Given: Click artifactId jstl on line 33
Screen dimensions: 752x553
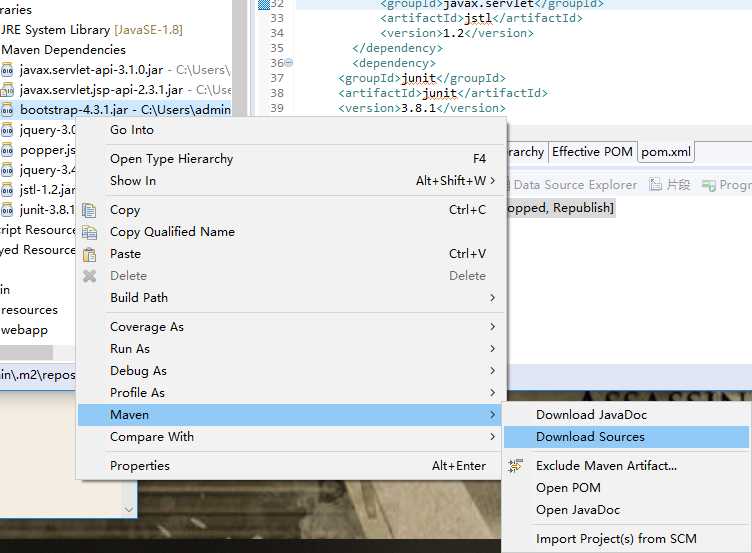Looking at the screenshot, I should tap(478, 19).
